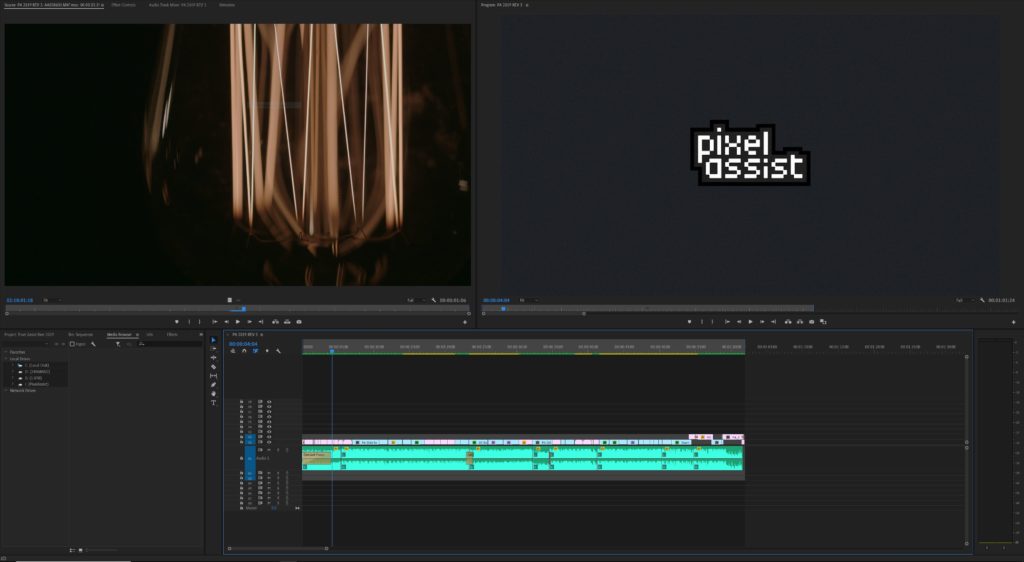Play the sequence in the Program monitor
The height and width of the screenshot is (562, 1024).
pos(750,322)
